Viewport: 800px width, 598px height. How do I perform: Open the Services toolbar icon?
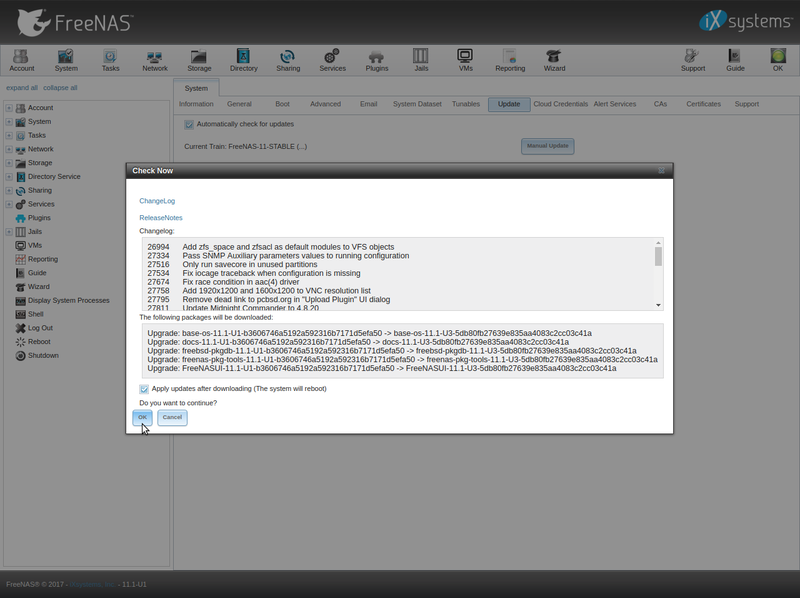click(x=332, y=60)
